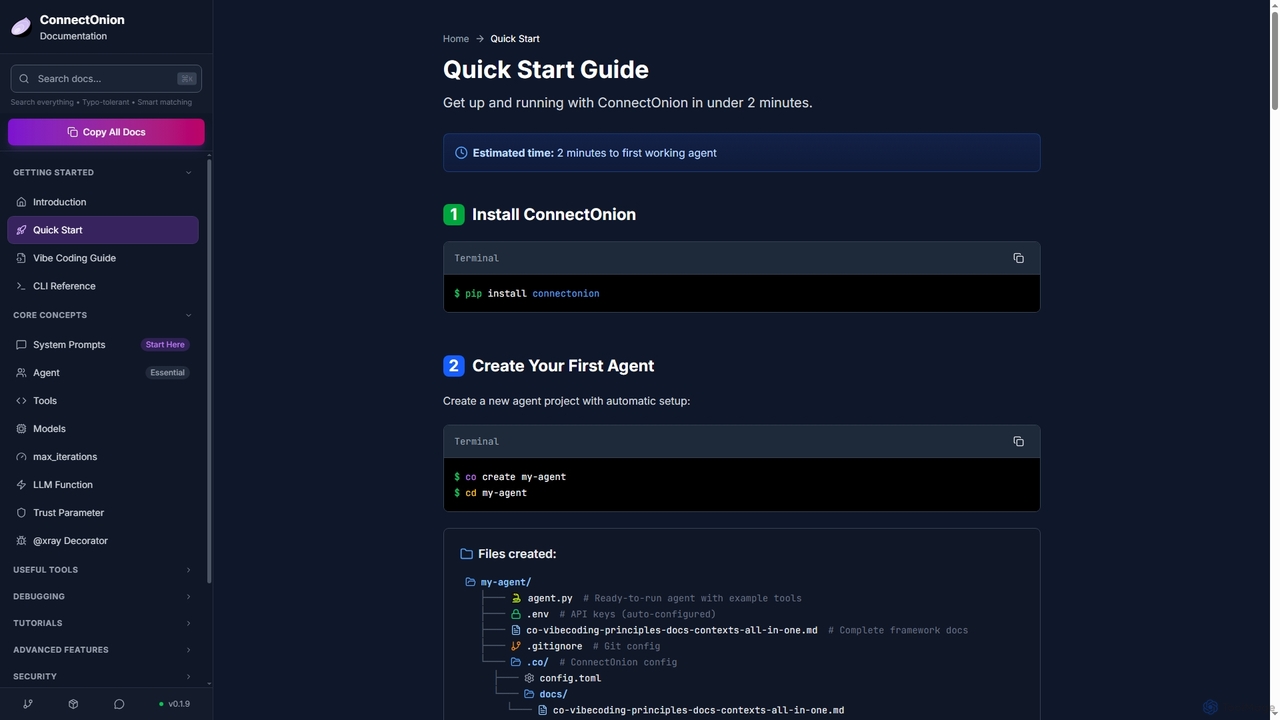The width and height of the screenshot is (1280, 720).
Task: Go to the Trust Parameter page
Action: [x=103, y=513]
